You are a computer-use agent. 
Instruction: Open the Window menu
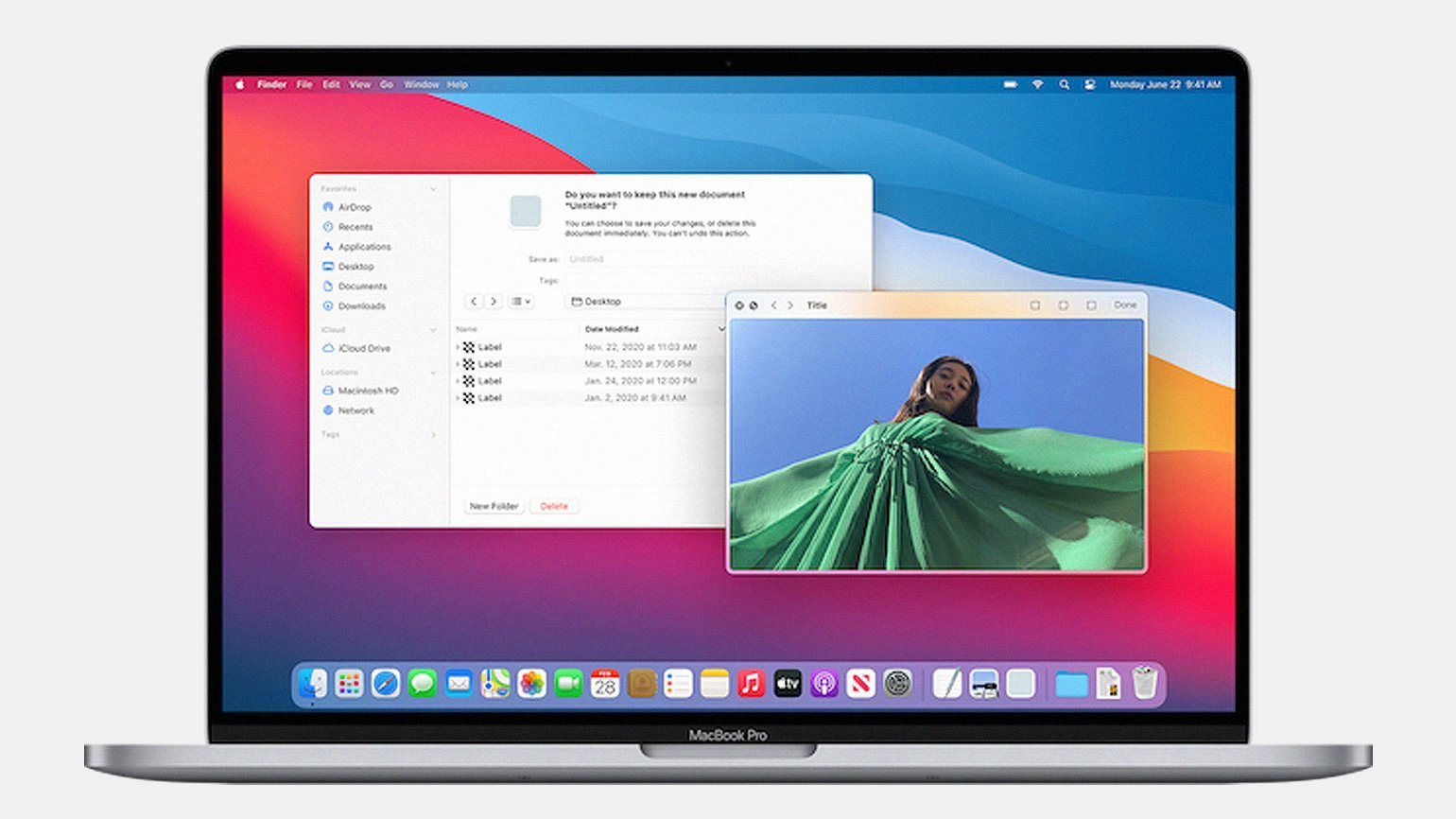(422, 85)
